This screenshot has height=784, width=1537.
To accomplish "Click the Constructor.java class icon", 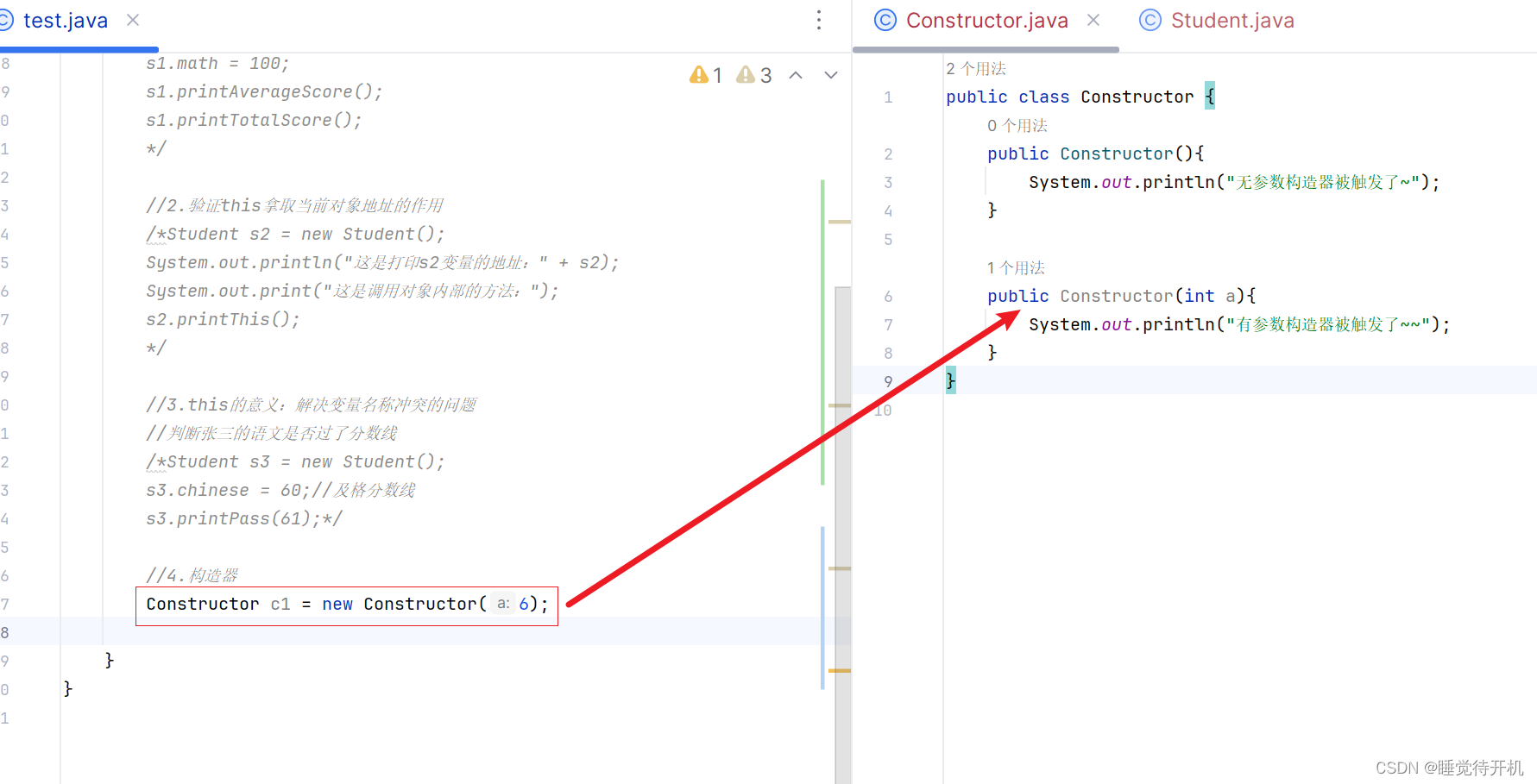I will 885,20.
